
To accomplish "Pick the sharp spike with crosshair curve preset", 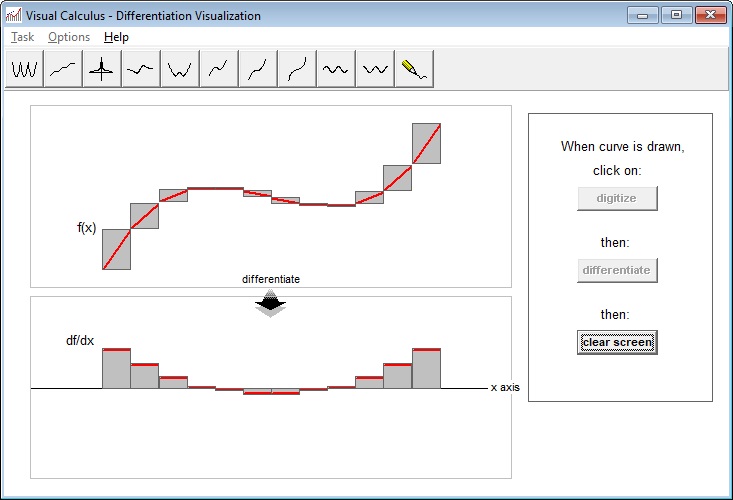I will click(102, 69).
